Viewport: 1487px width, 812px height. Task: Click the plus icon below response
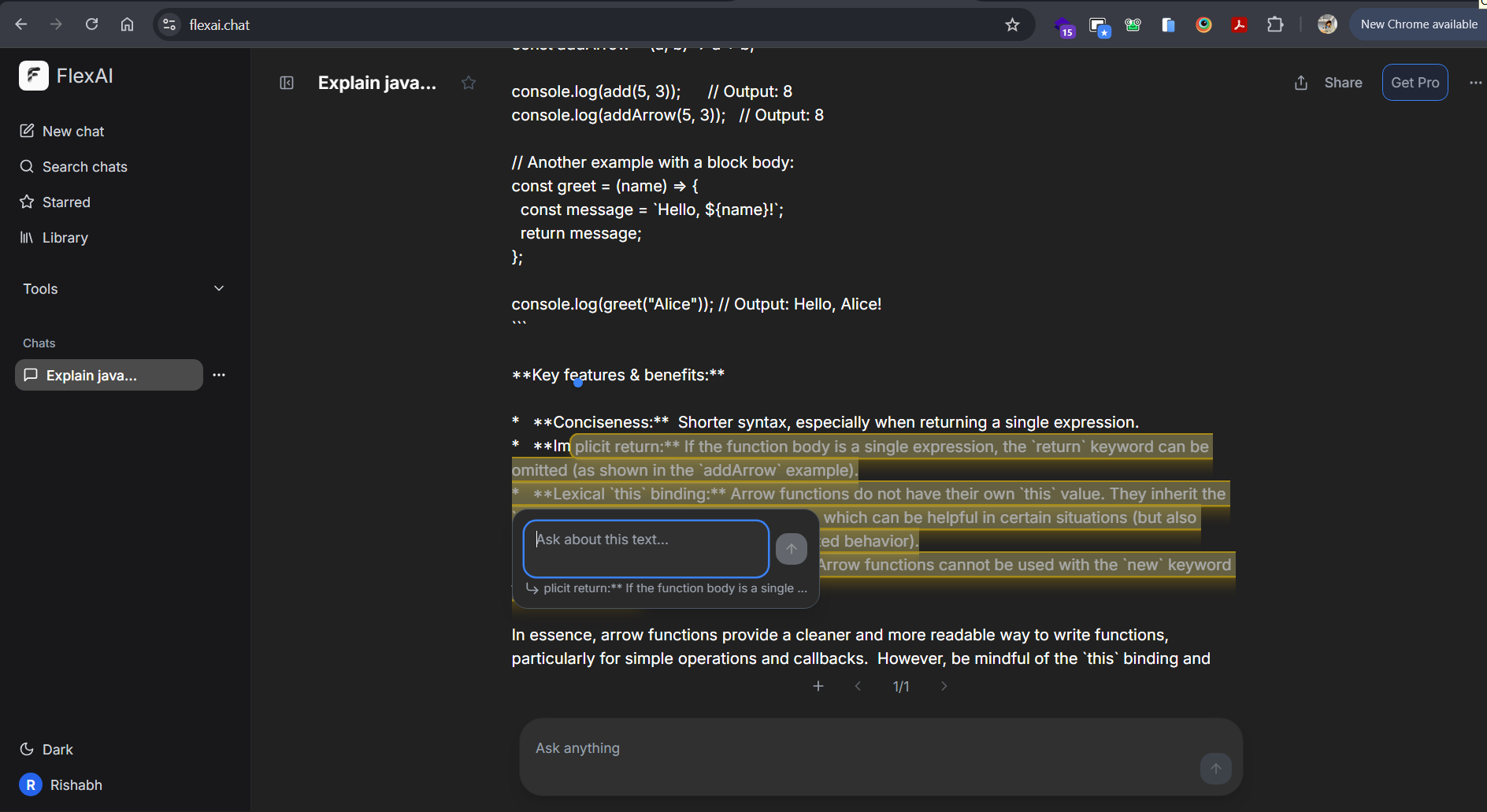[818, 686]
